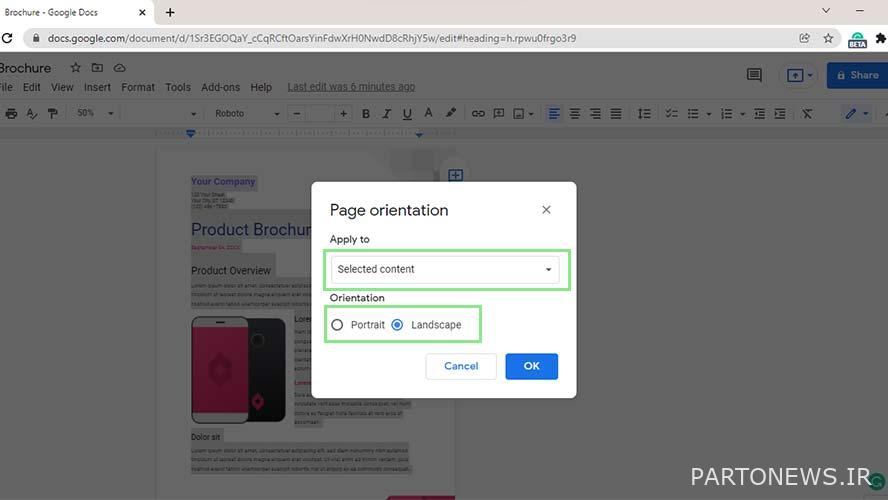Click the insert link icon
888x500 pixels.
pyautogui.click(x=478, y=114)
